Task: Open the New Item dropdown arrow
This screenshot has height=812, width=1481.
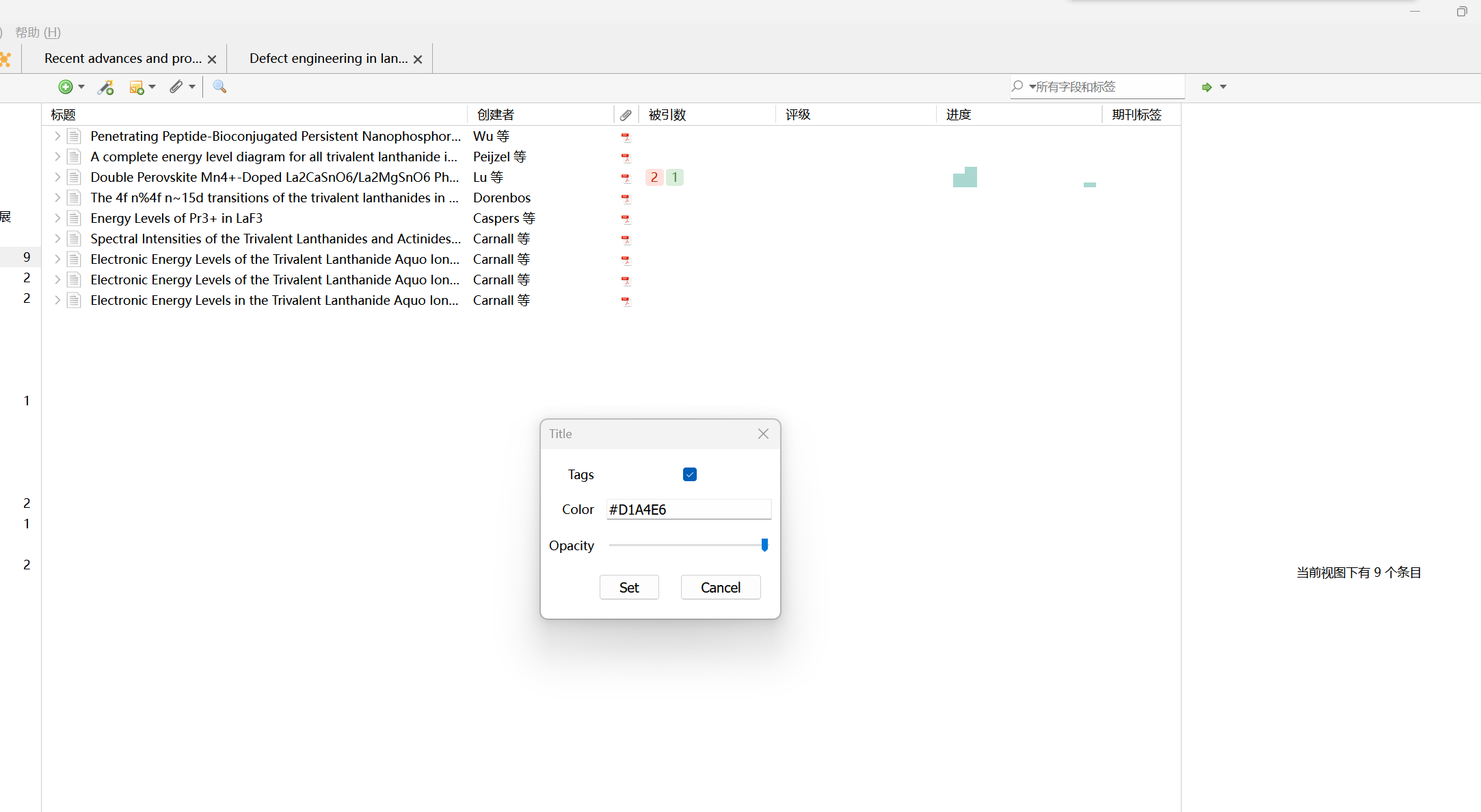Action: pyautogui.click(x=81, y=87)
